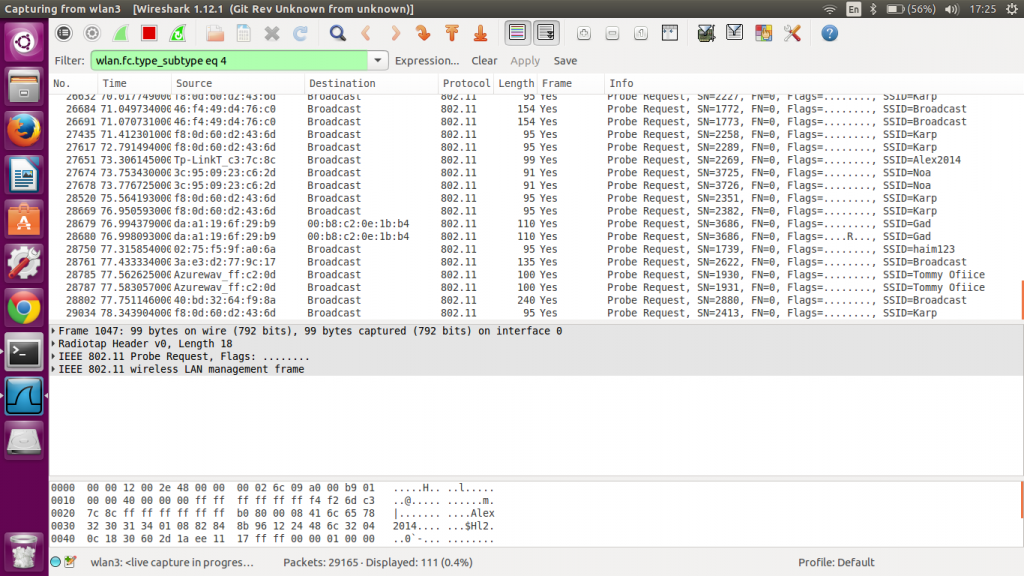Sort by the Length column header
Image resolution: width=1024 pixels, height=576 pixels.
click(516, 84)
